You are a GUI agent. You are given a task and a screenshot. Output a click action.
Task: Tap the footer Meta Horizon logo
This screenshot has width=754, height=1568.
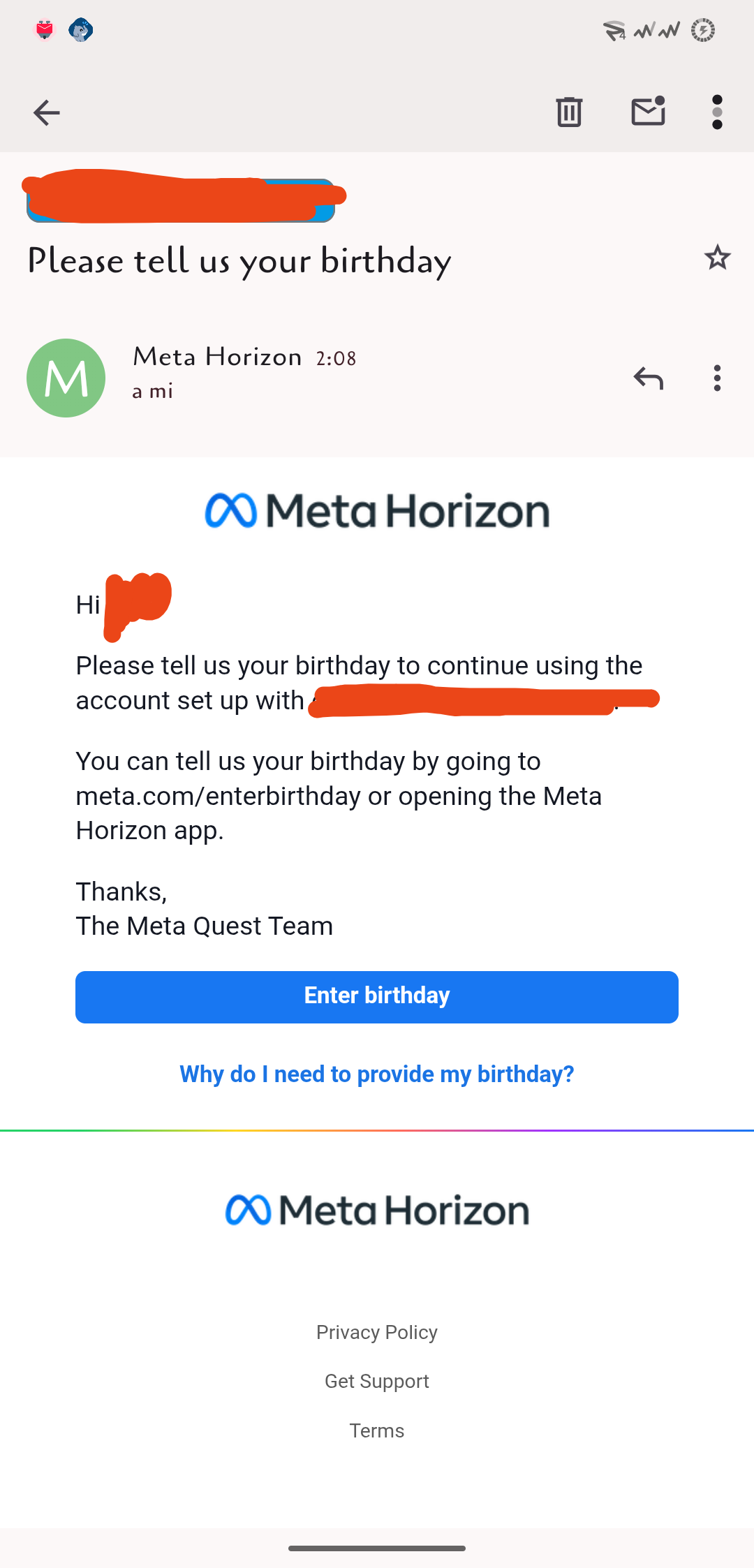(x=377, y=1210)
